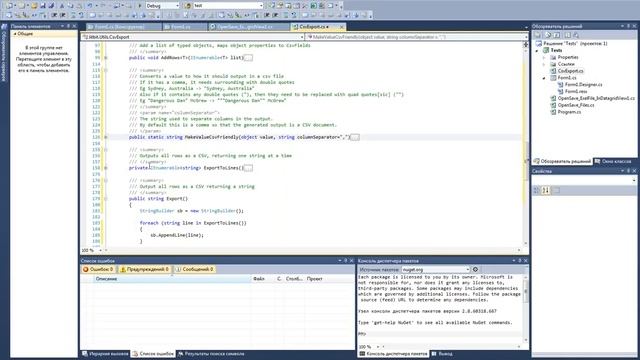Screen dimensions: 640x360
Task: Select CsvExport.cs in Solution Explorer
Action: [x=570, y=71]
